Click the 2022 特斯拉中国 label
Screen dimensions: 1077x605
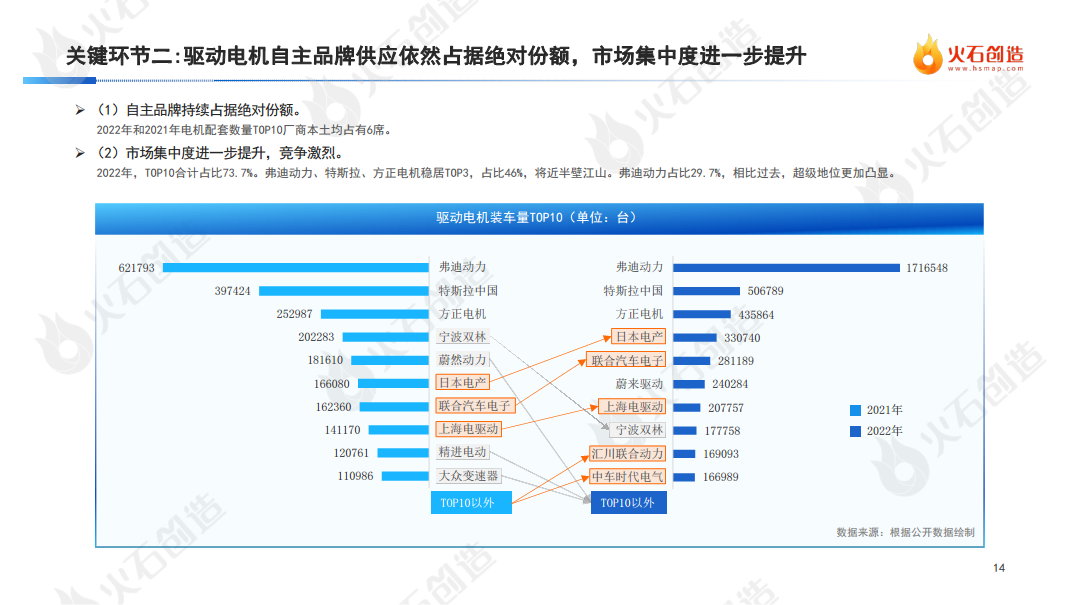pyautogui.click(x=633, y=290)
